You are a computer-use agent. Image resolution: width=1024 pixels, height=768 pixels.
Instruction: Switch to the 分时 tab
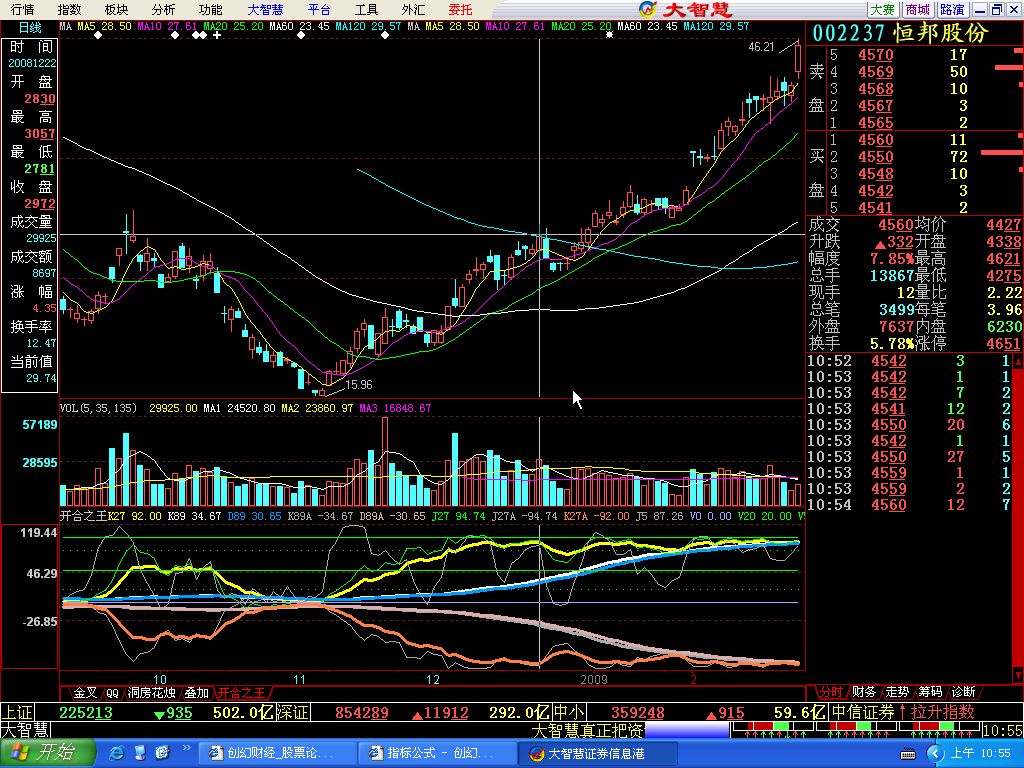pos(831,691)
